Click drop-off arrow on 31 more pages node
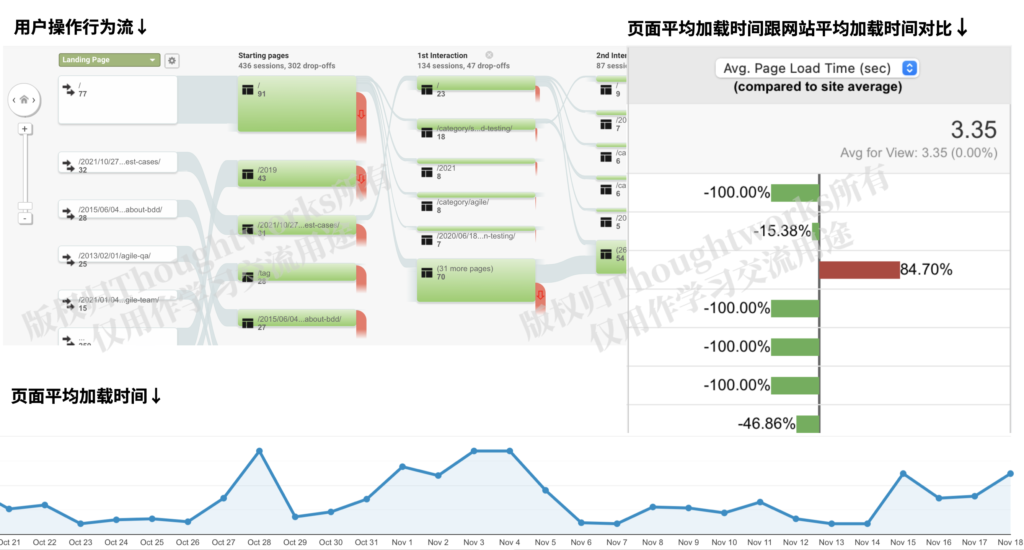 coord(540,295)
